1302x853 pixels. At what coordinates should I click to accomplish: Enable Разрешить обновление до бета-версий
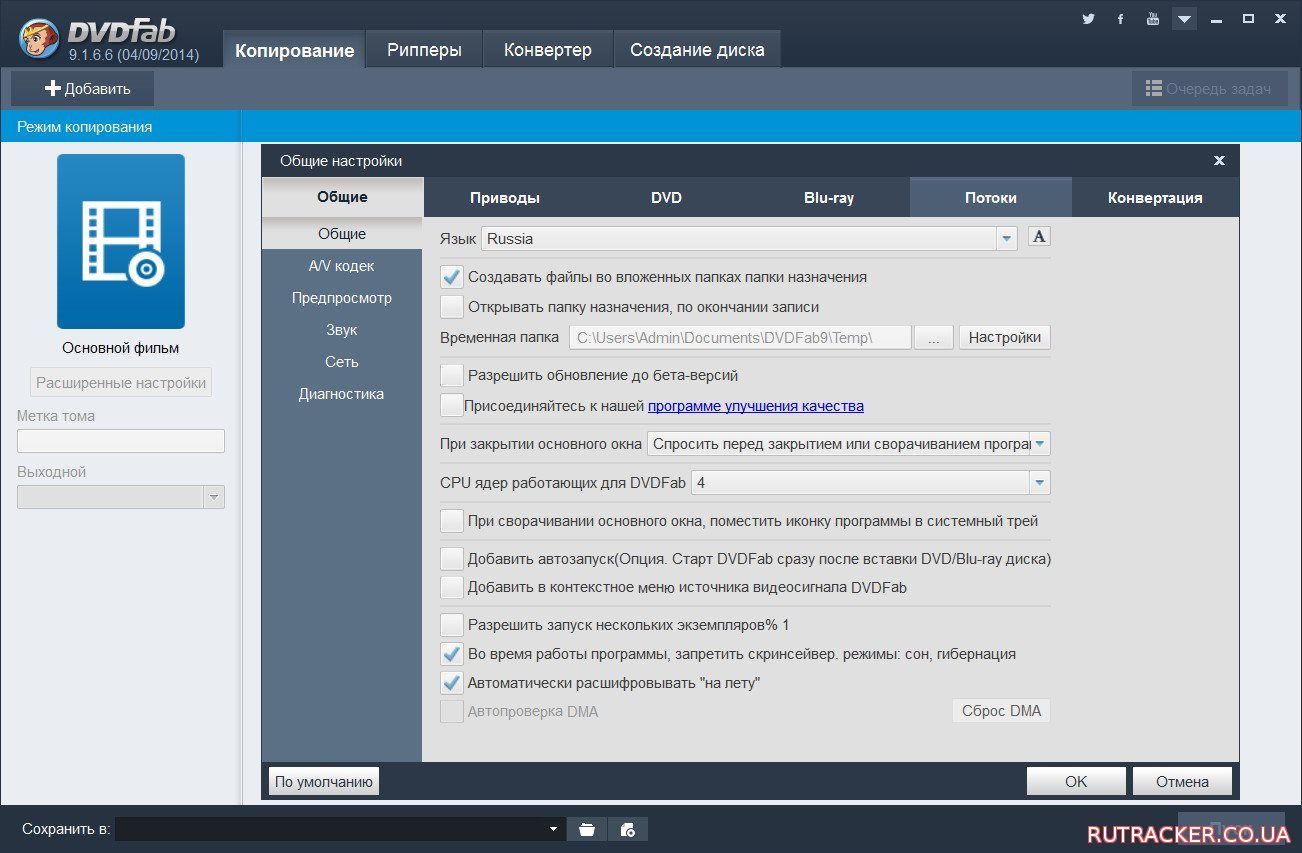click(x=452, y=375)
